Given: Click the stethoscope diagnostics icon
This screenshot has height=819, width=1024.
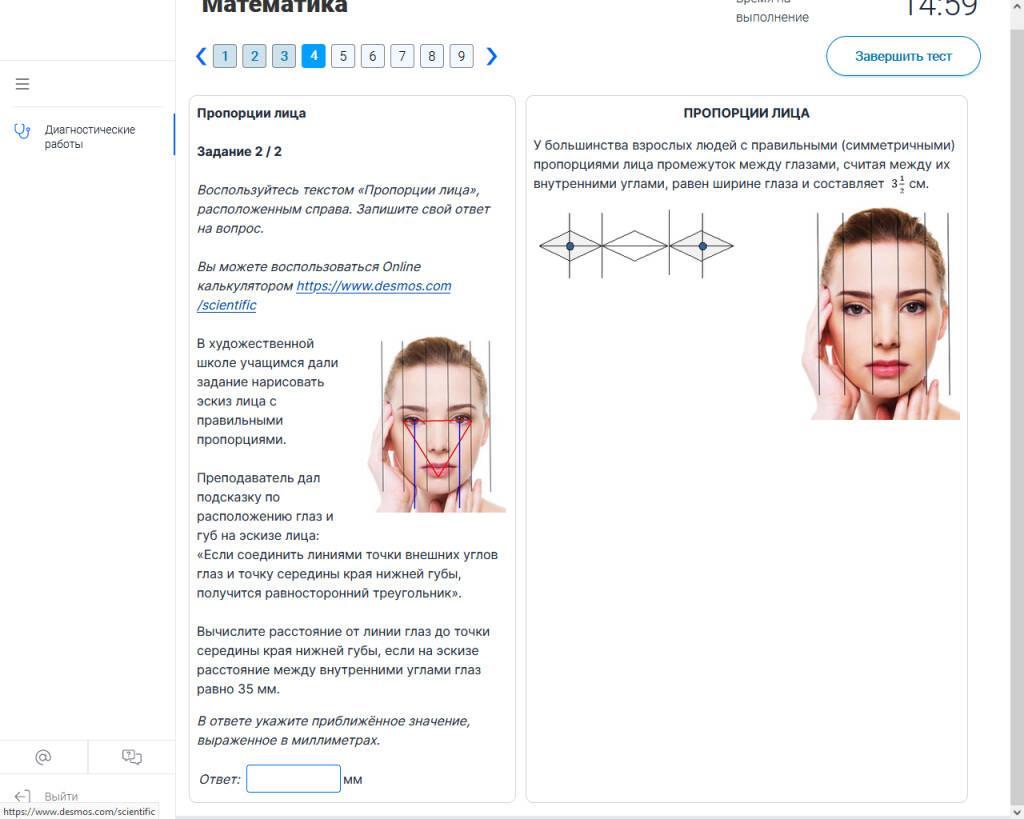Looking at the screenshot, I should (22, 131).
